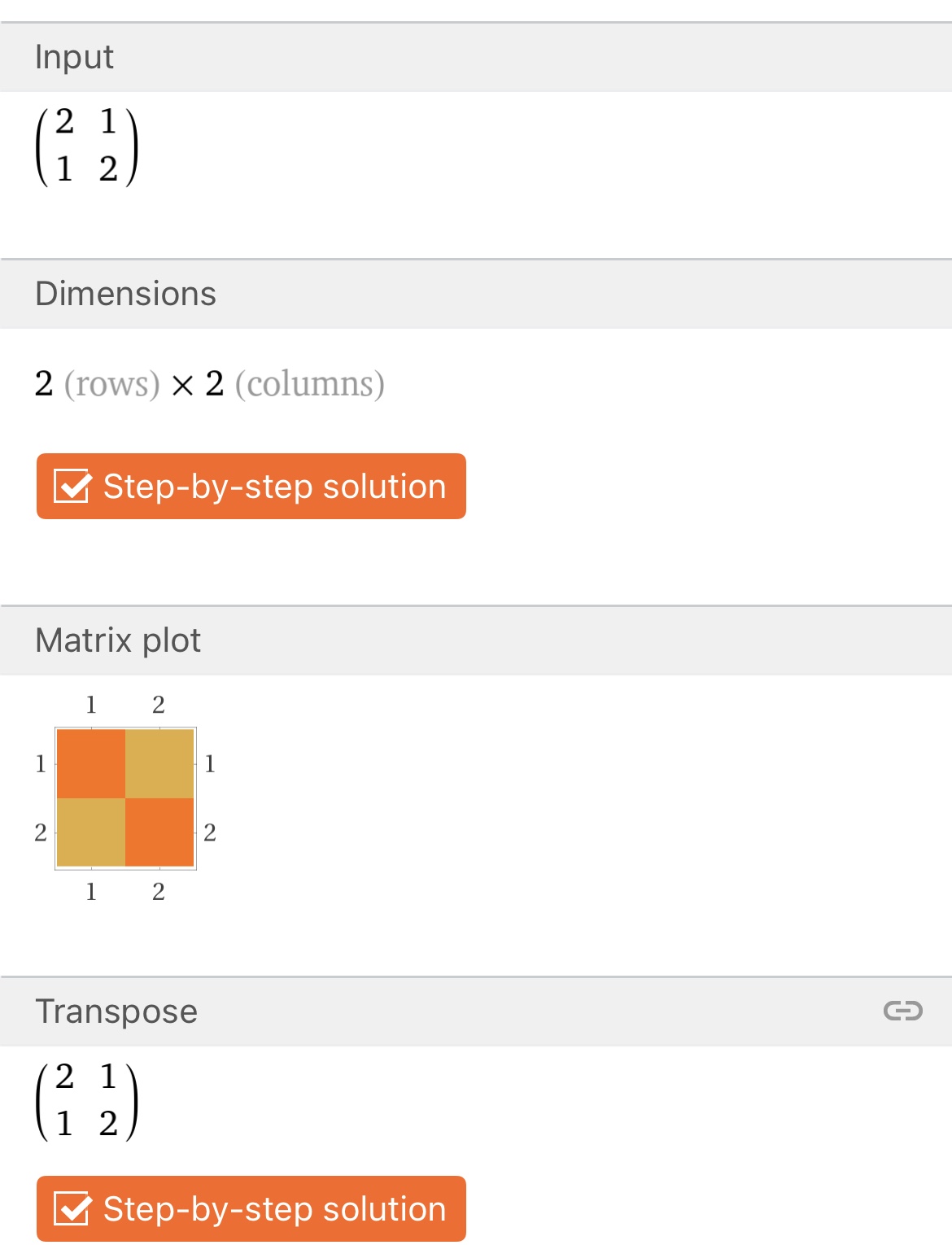
Task: Click the bottom-left yellow cell of matrix plot
Action: 91,832
